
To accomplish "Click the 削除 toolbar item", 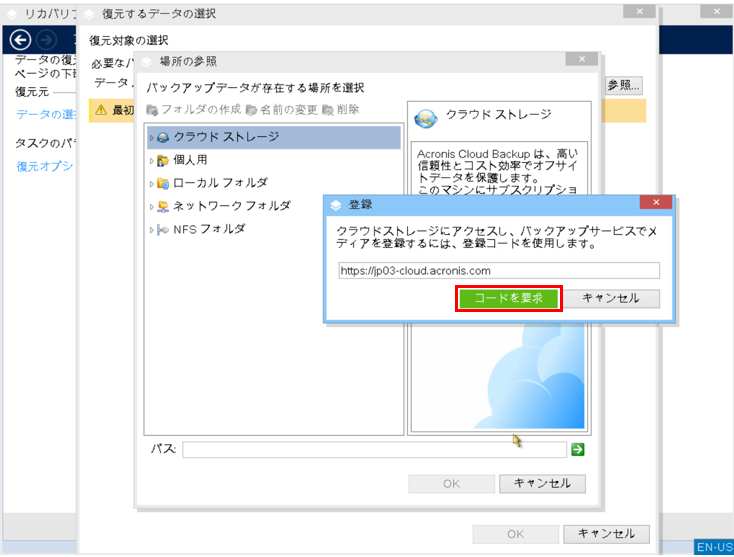I will (341, 110).
